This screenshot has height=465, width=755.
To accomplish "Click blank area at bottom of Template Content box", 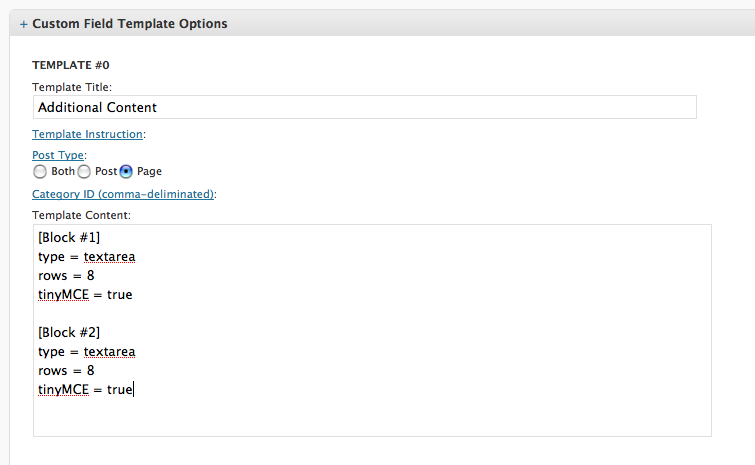I will (x=372, y=418).
